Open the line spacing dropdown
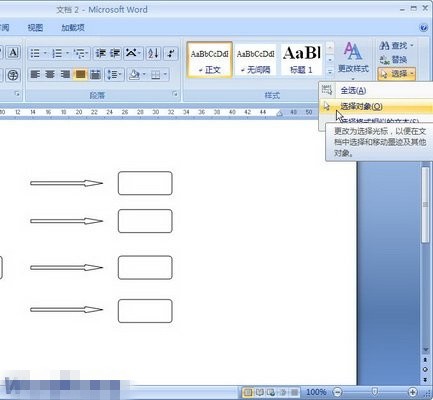 (x=114, y=74)
